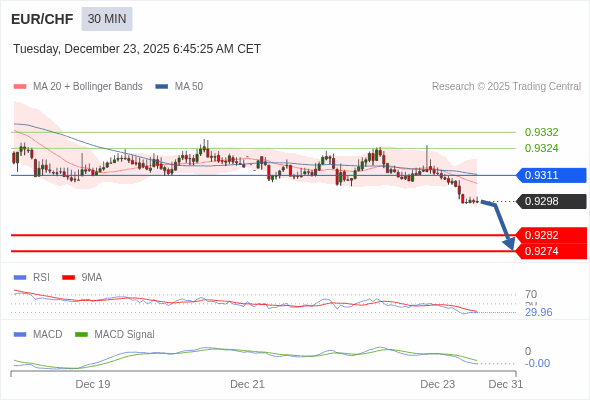Click the MACD Signal legend label
Viewport: 590px width, 400px height.
tap(125, 335)
